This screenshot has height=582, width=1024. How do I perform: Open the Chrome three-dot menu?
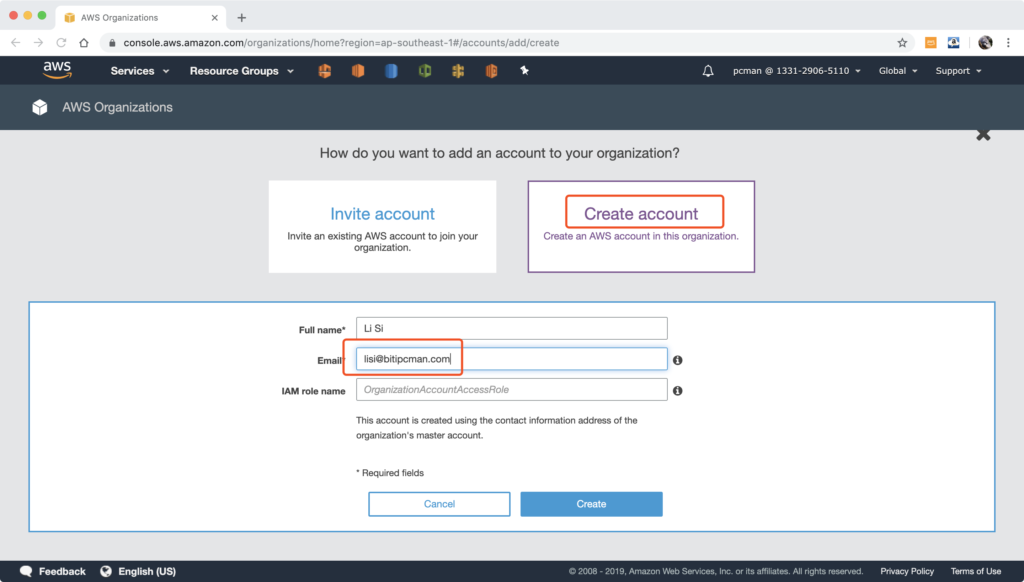(x=1008, y=42)
